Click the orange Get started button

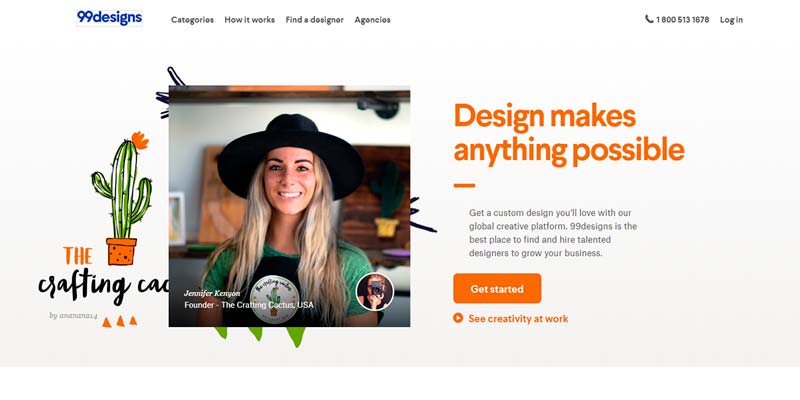click(x=497, y=288)
